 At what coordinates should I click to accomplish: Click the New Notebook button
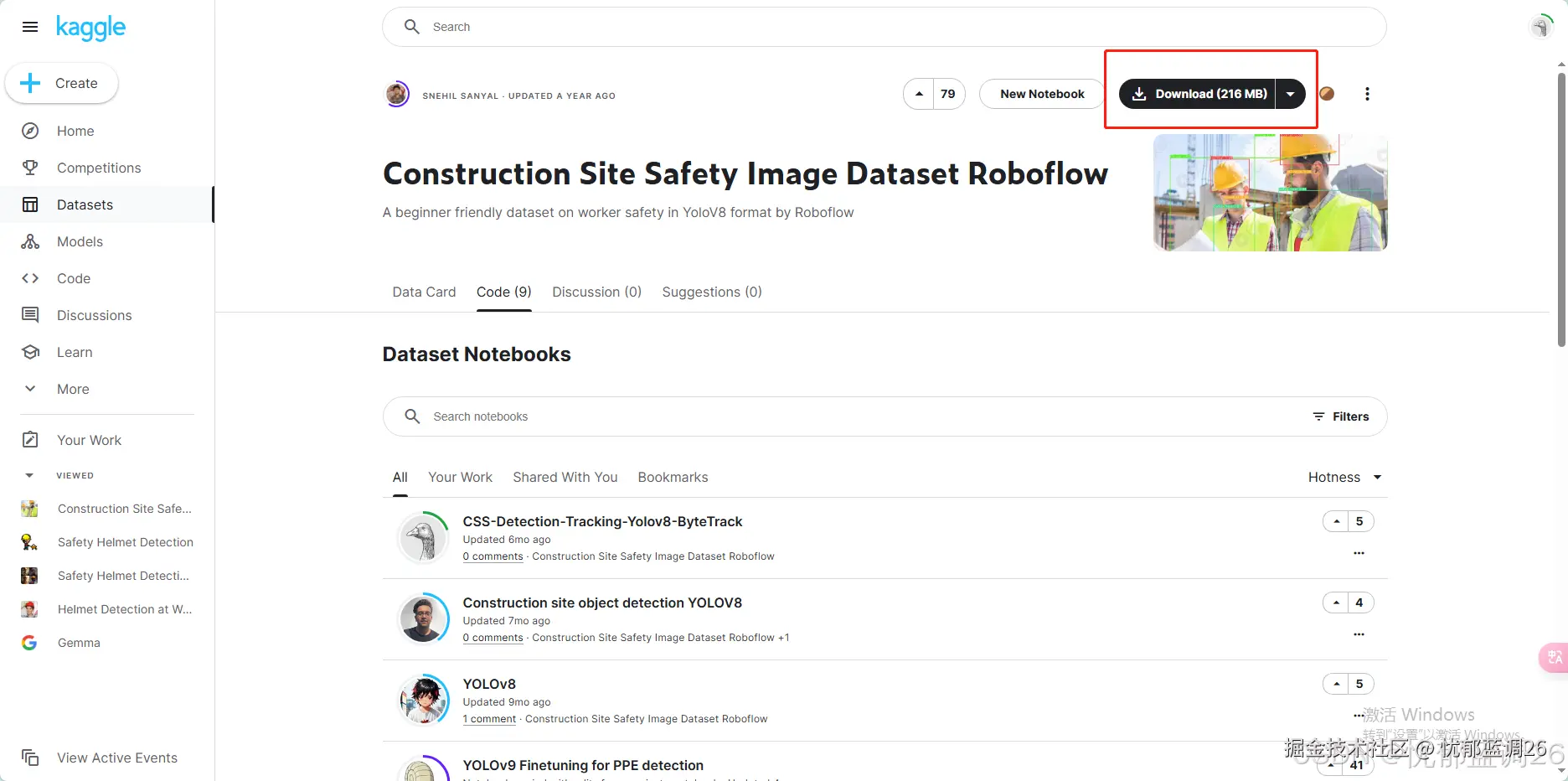point(1042,94)
